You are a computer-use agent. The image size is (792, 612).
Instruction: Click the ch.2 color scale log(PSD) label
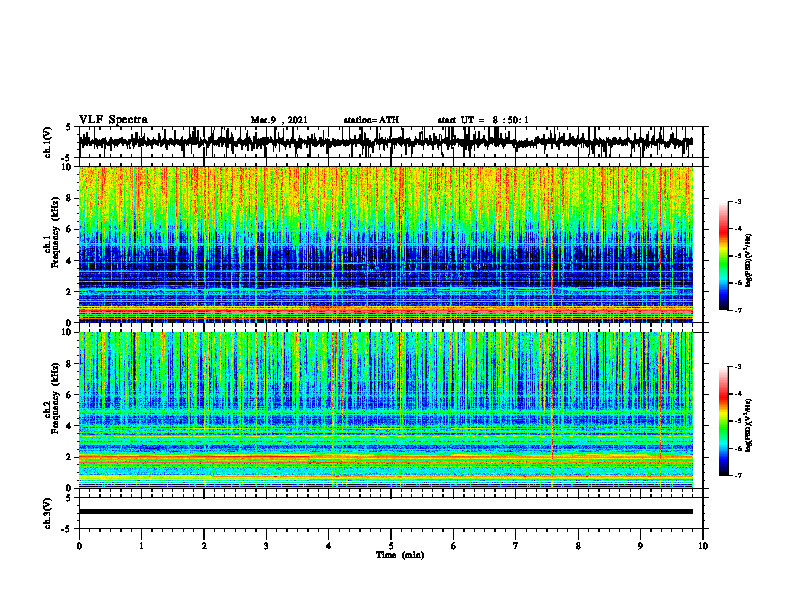(749, 425)
